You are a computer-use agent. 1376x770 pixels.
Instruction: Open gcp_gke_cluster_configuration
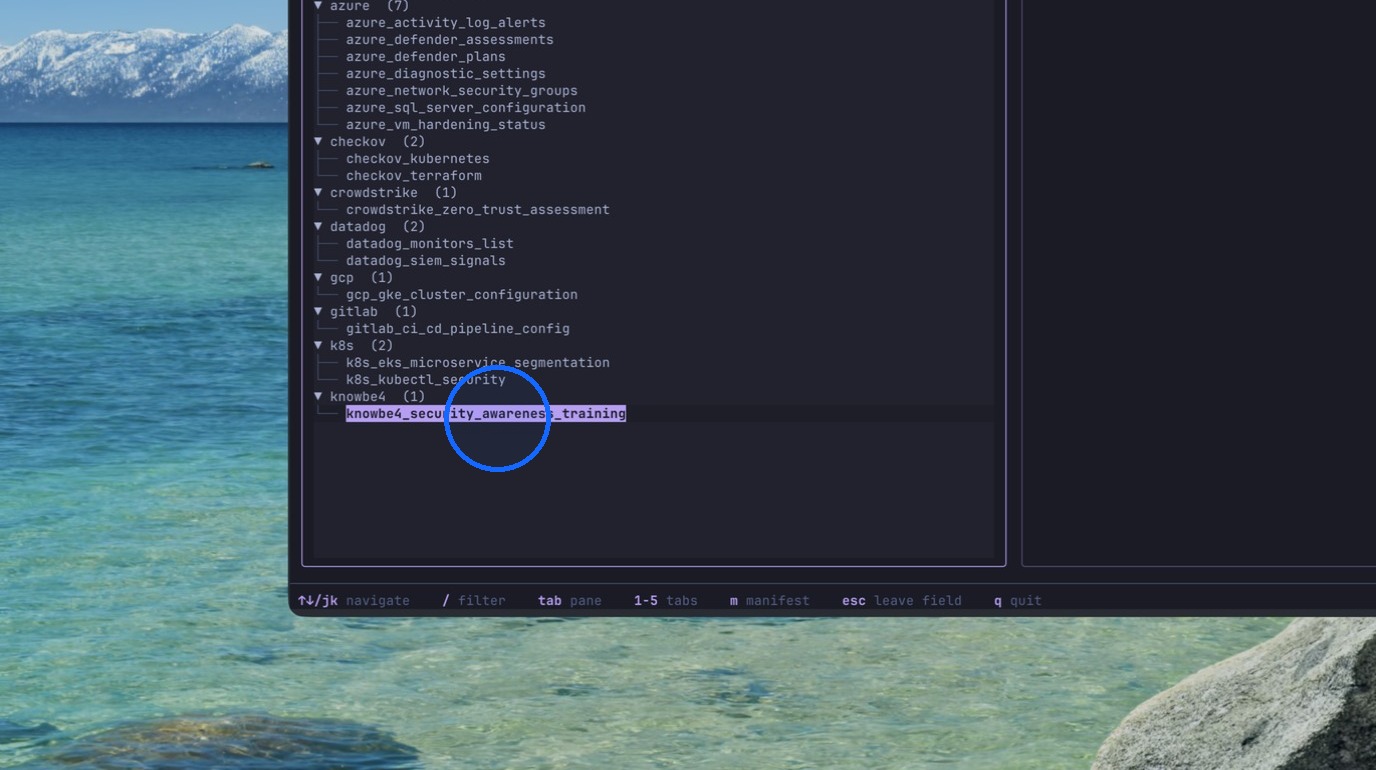click(462, 295)
